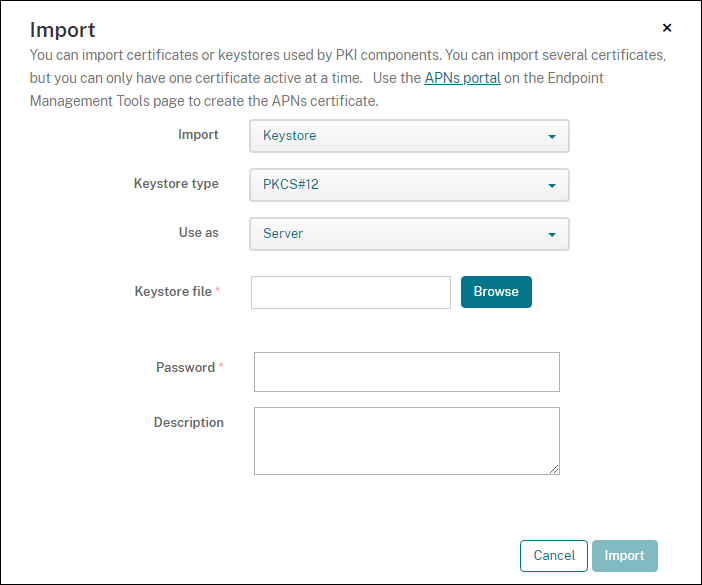702x585 pixels.
Task: Click the Keystore file label
Action: (x=173, y=291)
